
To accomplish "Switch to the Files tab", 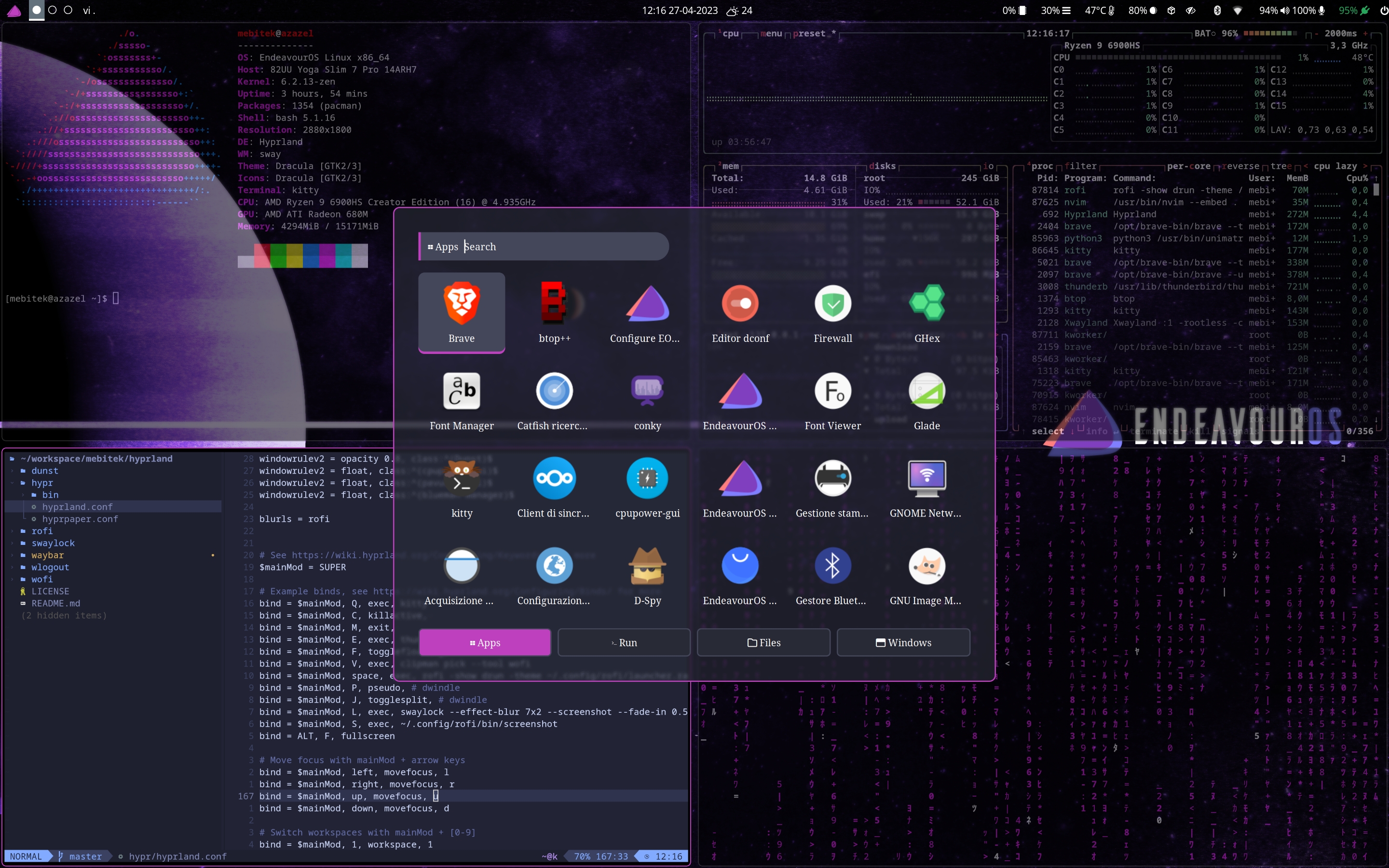I will tap(763, 642).
